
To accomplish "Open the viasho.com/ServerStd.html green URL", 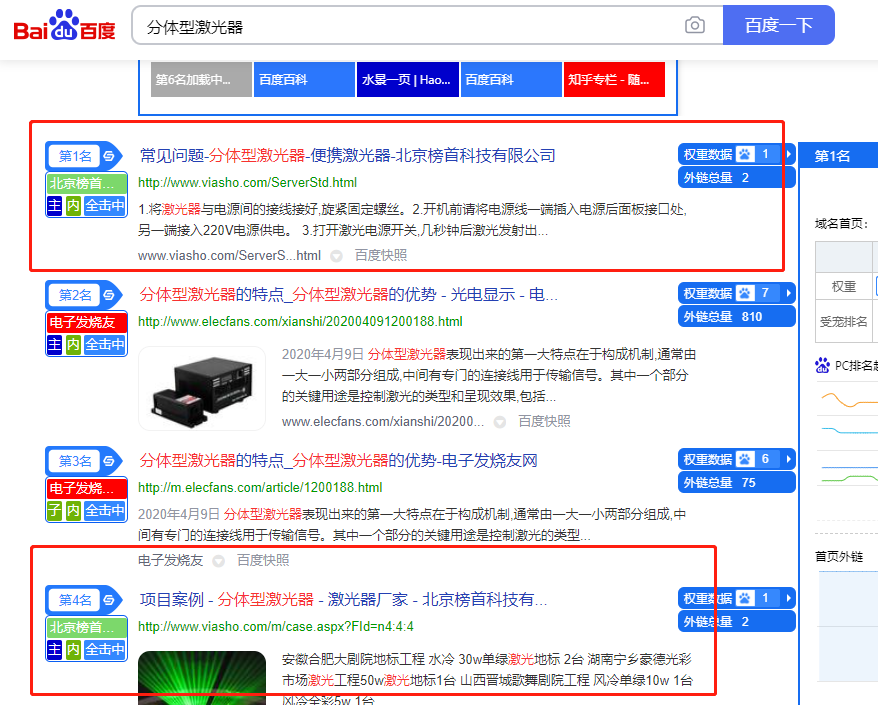I will pyautogui.click(x=247, y=183).
